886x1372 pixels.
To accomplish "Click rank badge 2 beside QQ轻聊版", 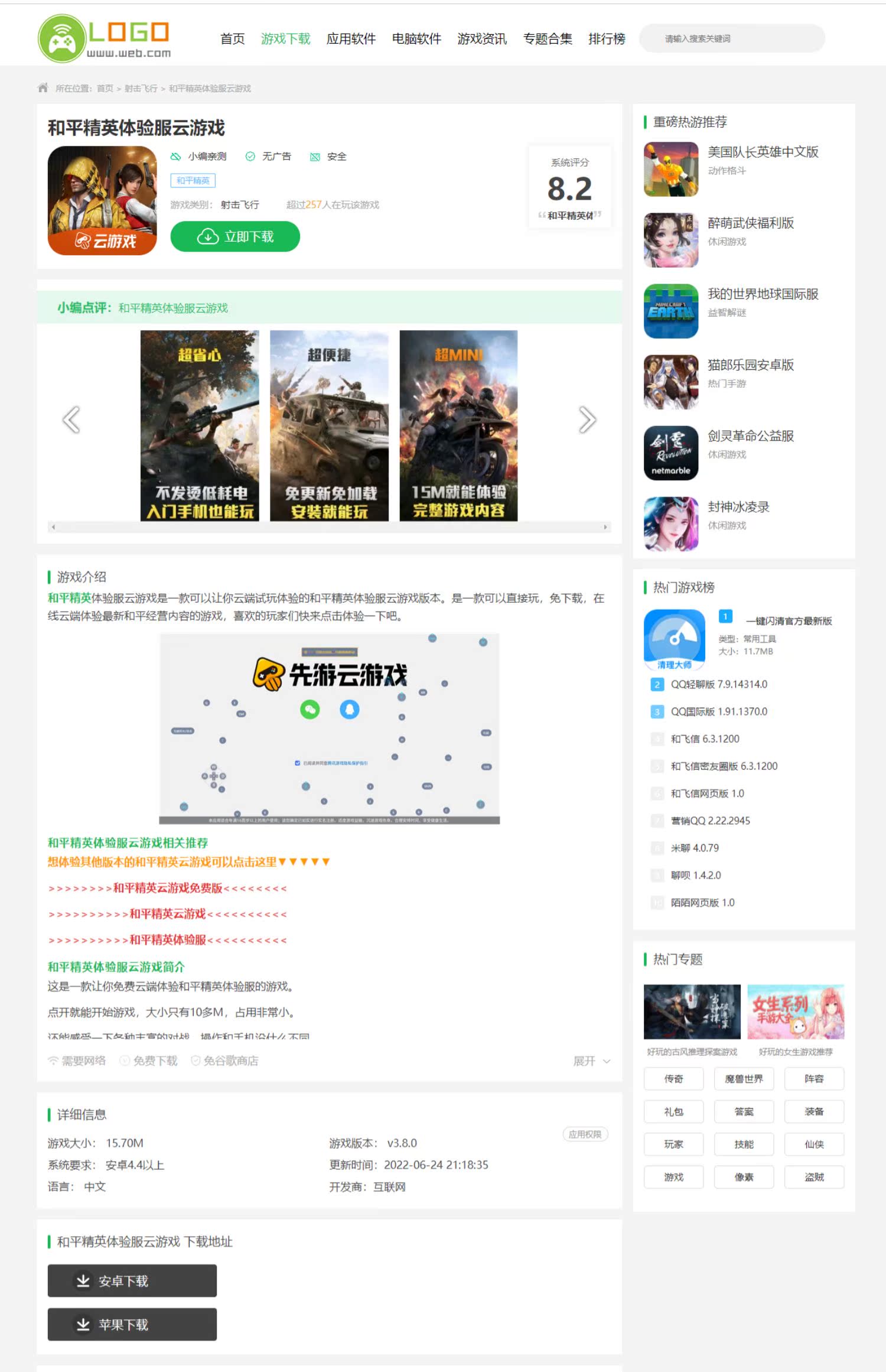I will pos(657,684).
